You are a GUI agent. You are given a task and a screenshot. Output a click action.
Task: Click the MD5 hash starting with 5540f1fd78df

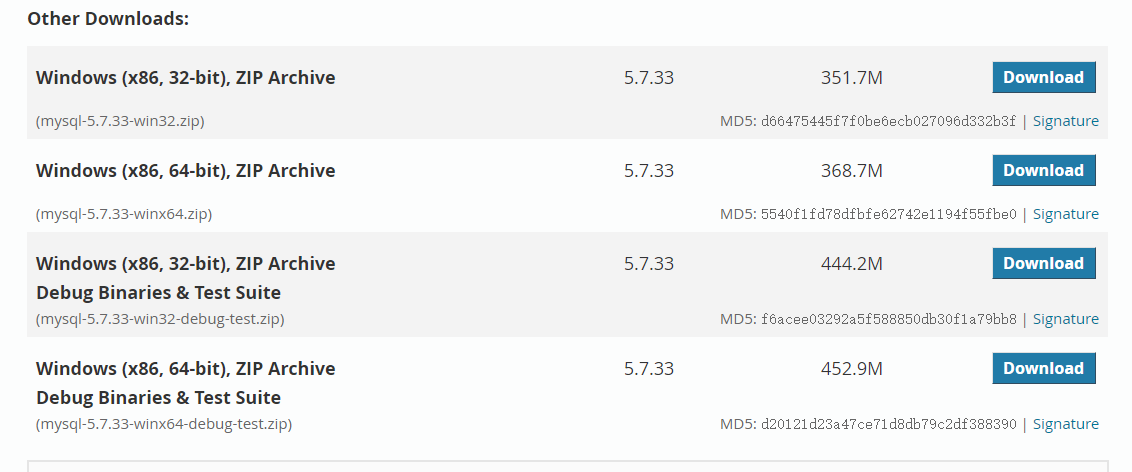pyautogui.click(x=889, y=214)
